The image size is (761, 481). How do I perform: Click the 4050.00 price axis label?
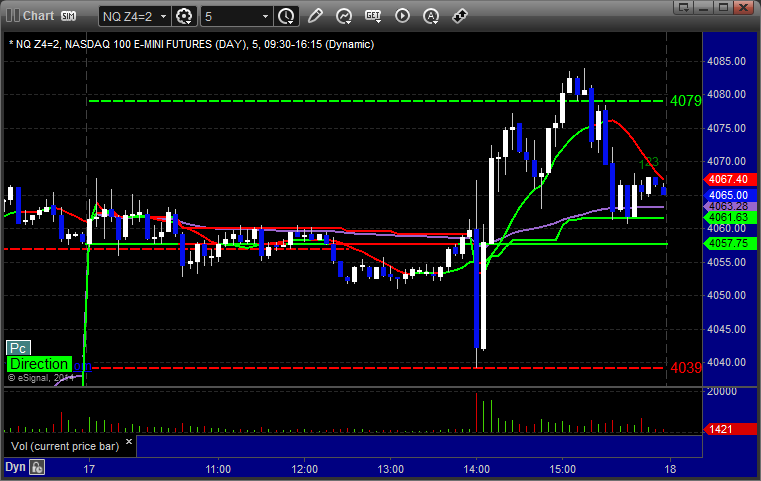[726, 295]
